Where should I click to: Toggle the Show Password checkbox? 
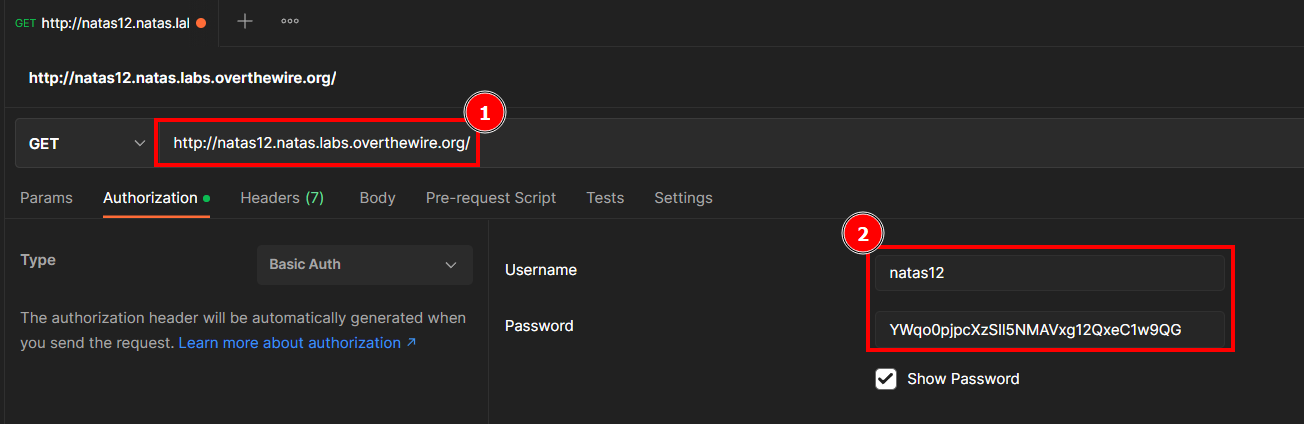pyautogui.click(x=885, y=379)
